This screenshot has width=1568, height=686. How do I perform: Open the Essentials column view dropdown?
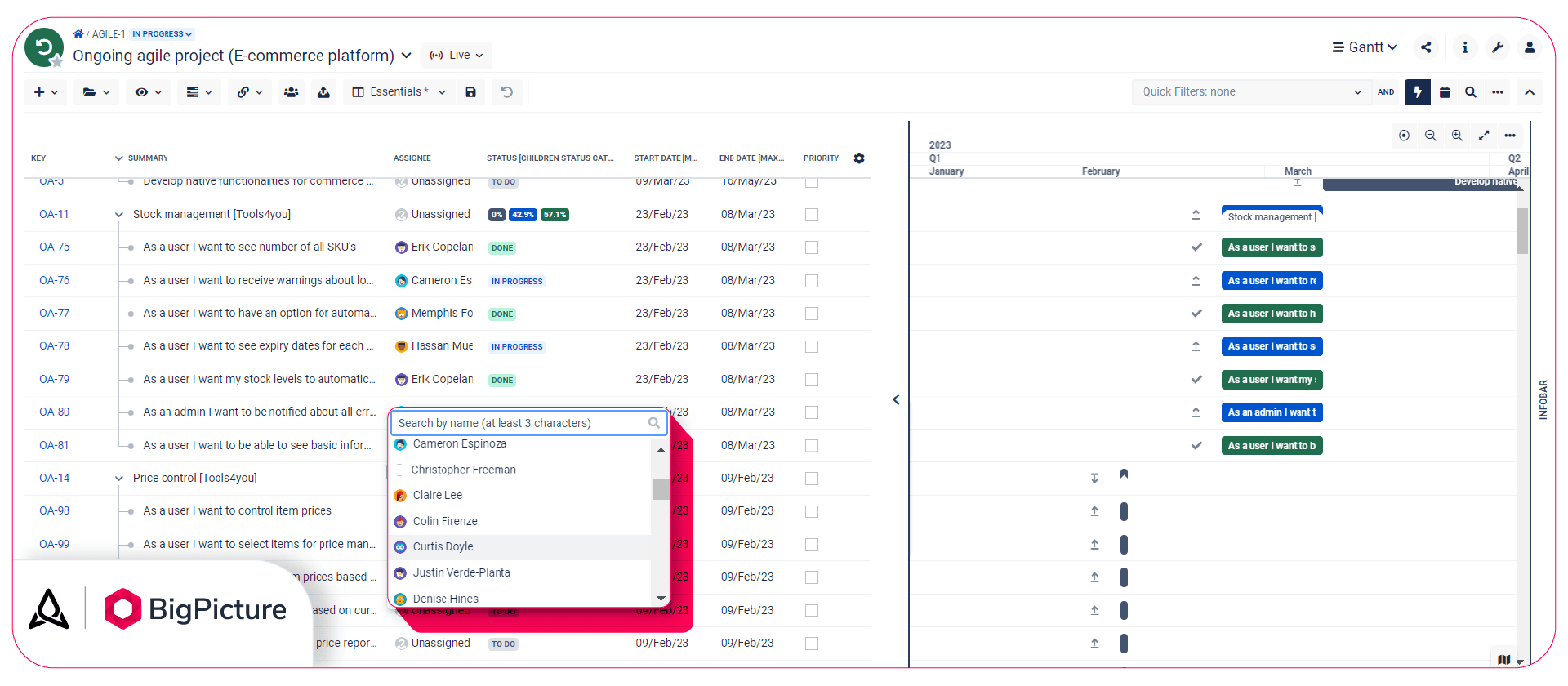(399, 92)
